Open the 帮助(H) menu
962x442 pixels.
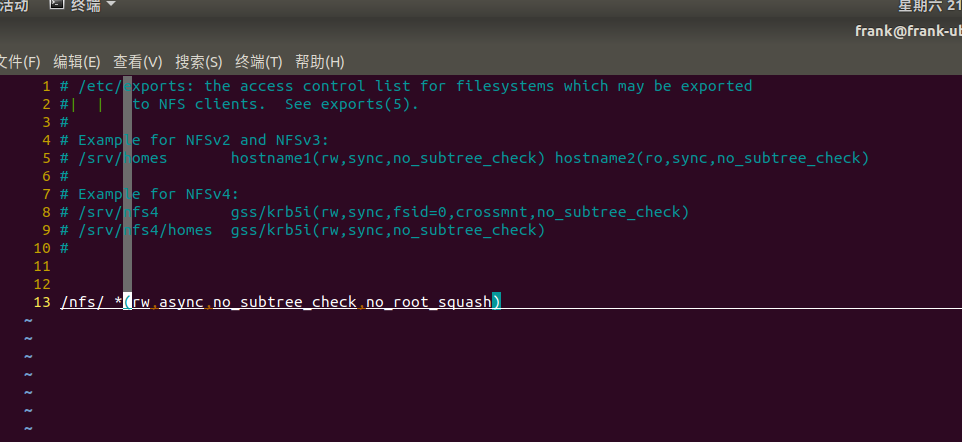(x=319, y=61)
